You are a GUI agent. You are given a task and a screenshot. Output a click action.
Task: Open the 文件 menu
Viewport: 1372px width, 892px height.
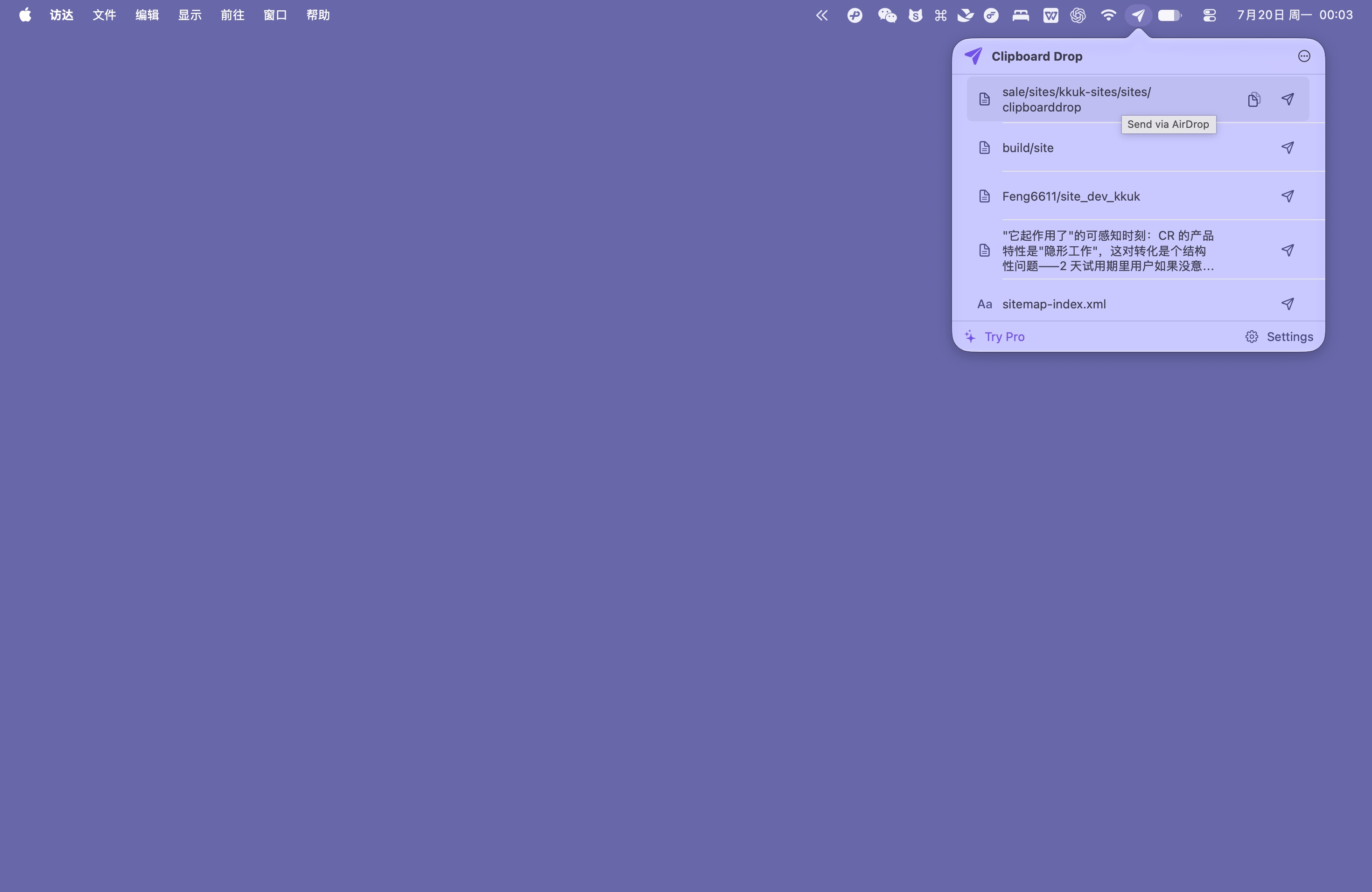pos(105,15)
